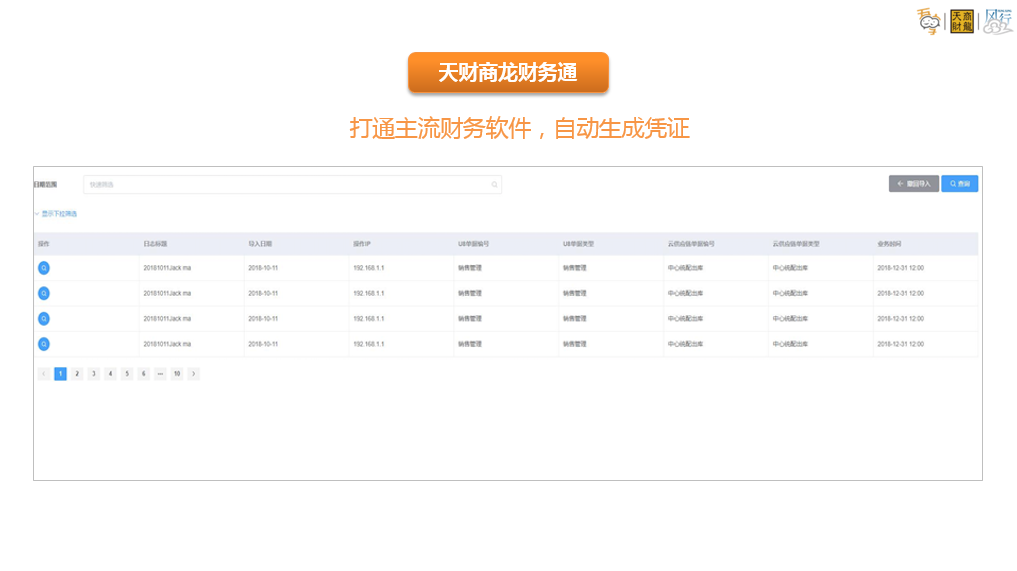This screenshot has width=1017, height=571.
Task: Select page 1 in pagination
Action: [60, 374]
